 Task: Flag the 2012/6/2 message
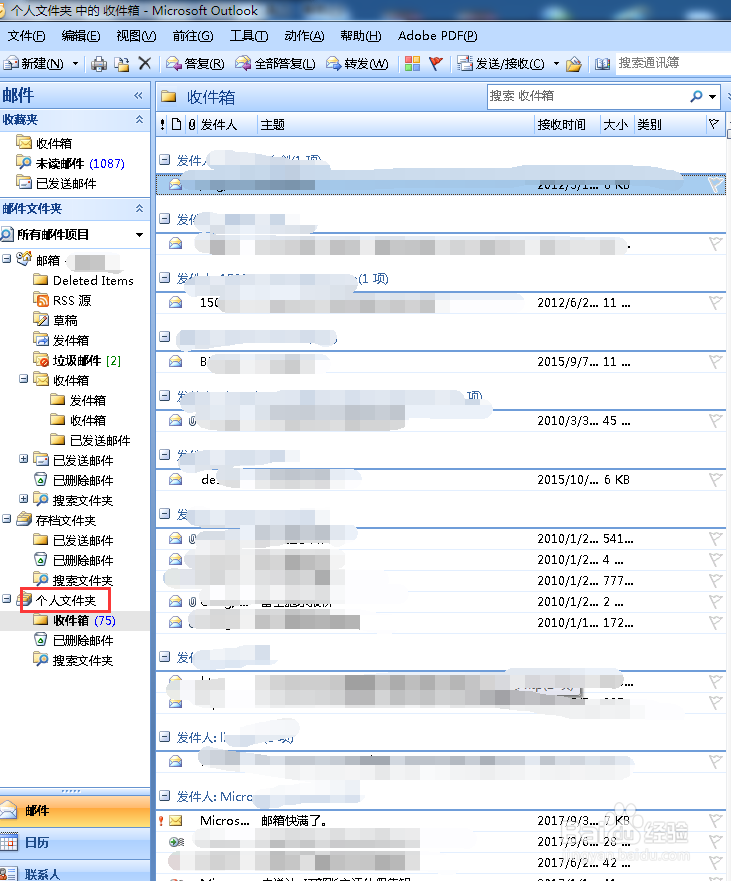715,303
